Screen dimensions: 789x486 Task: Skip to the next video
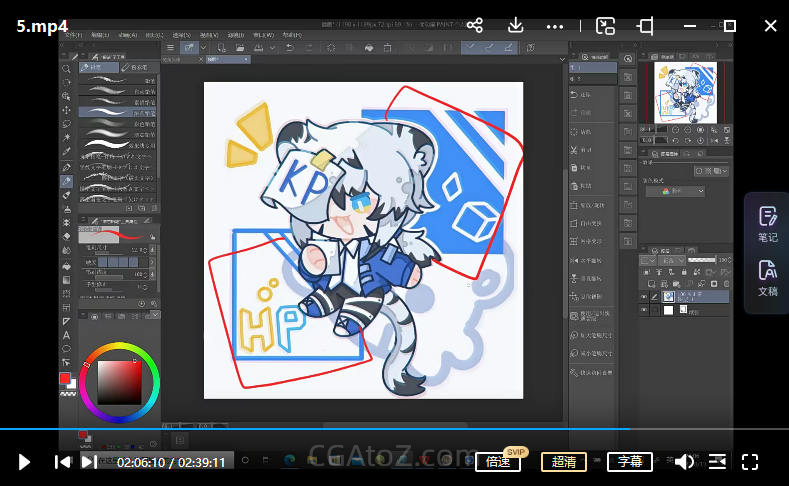click(x=89, y=461)
